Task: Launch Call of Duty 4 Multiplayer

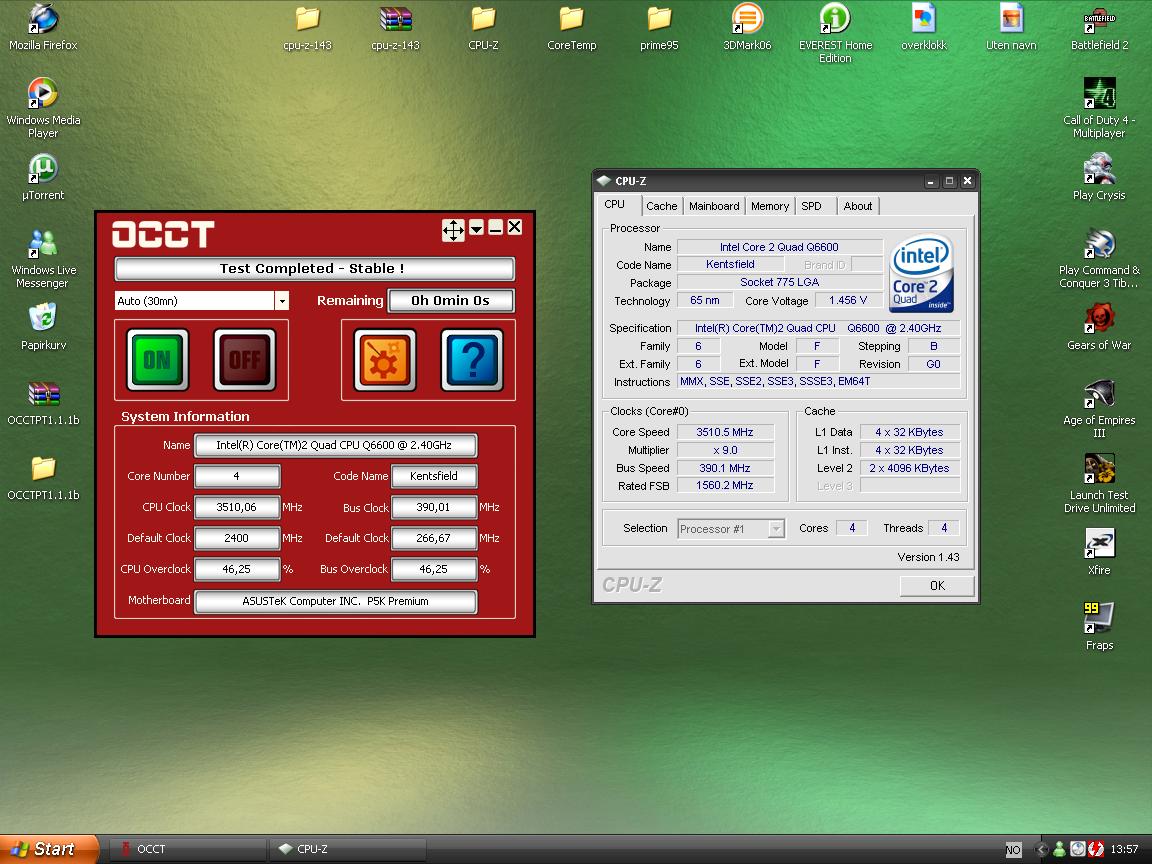Action: coord(1099,107)
